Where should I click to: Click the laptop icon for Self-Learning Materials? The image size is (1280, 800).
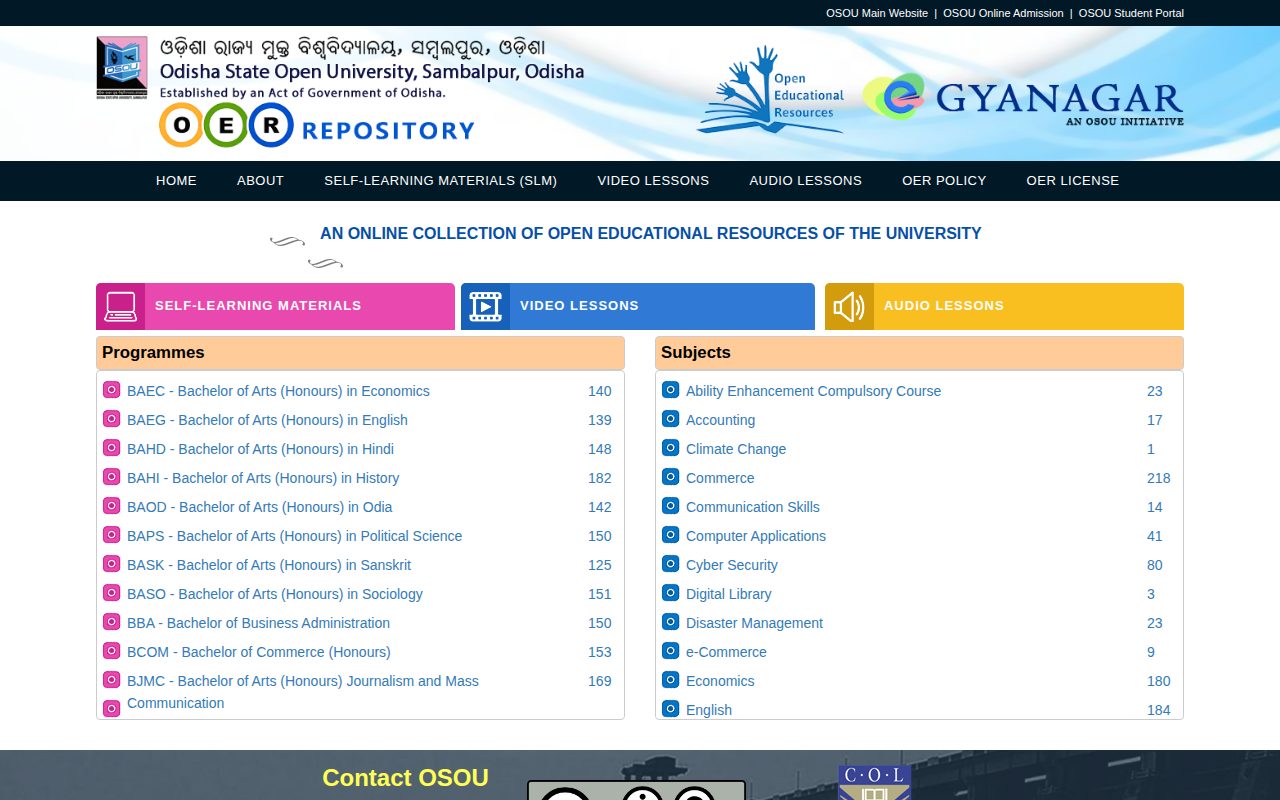(121, 306)
